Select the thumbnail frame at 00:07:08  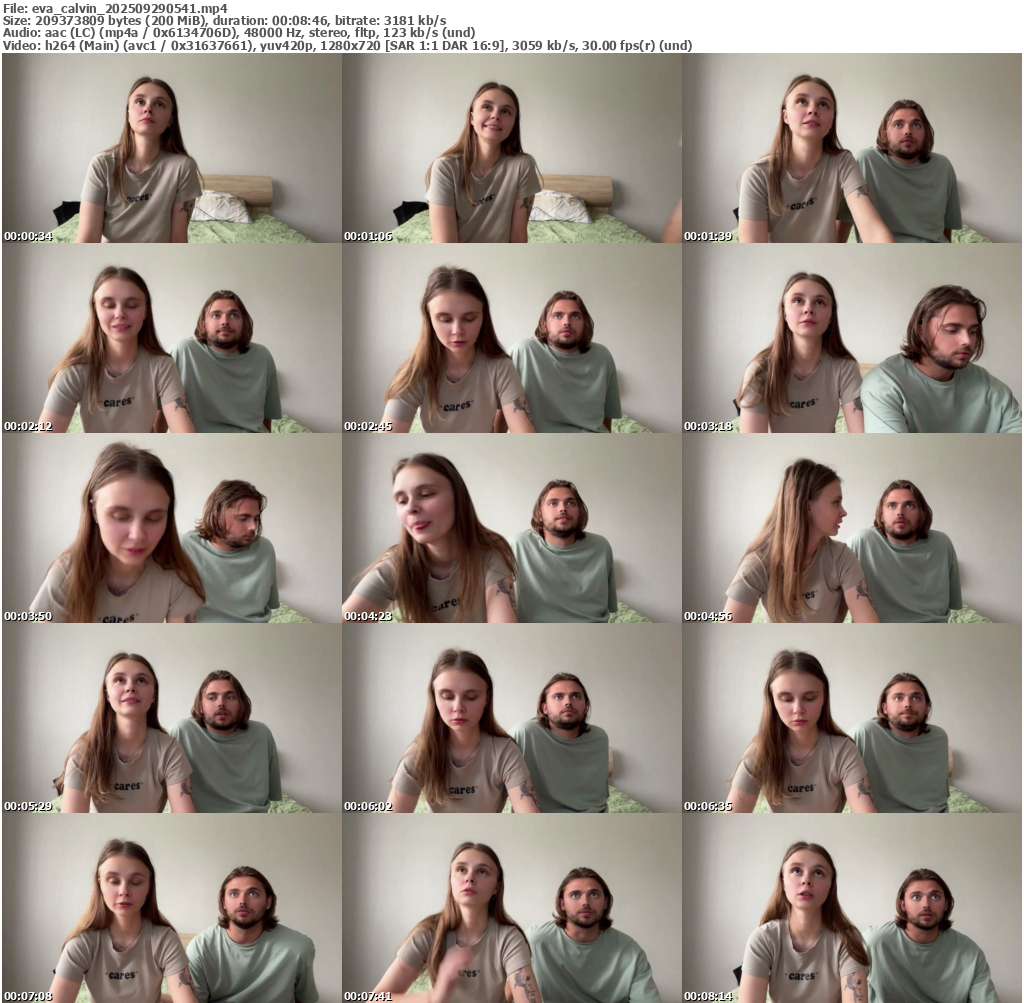[x=172, y=908]
